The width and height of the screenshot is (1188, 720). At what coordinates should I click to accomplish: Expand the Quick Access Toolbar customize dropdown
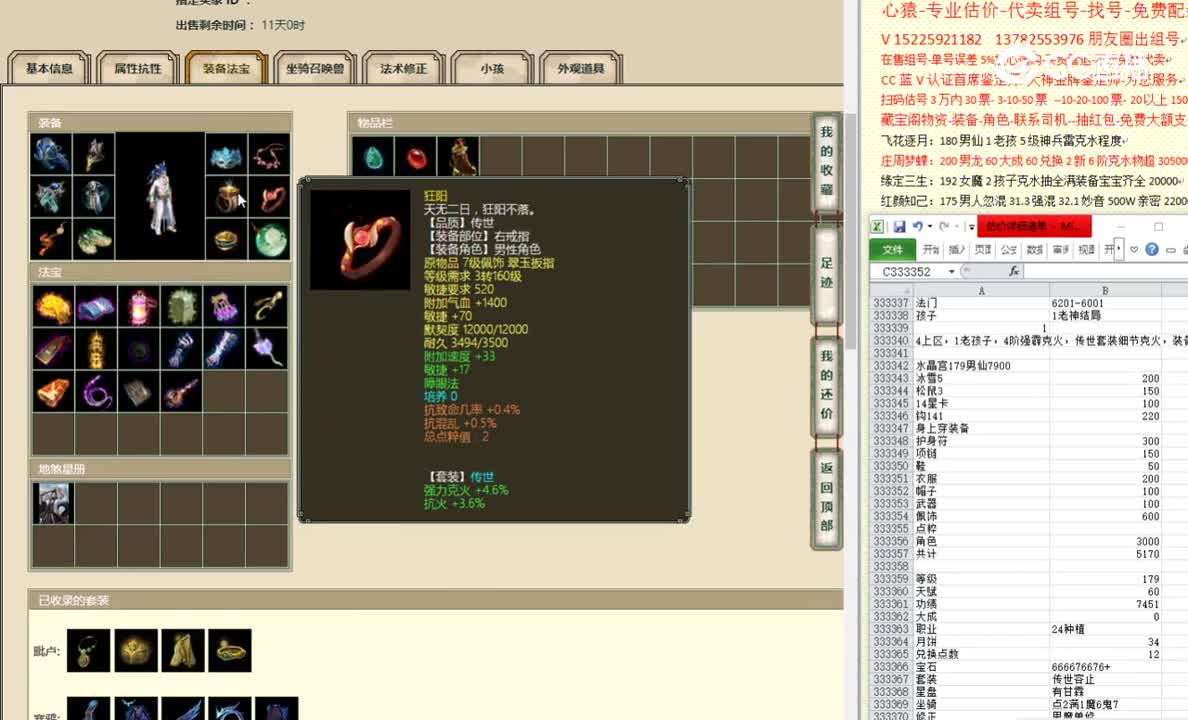(971, 227)
